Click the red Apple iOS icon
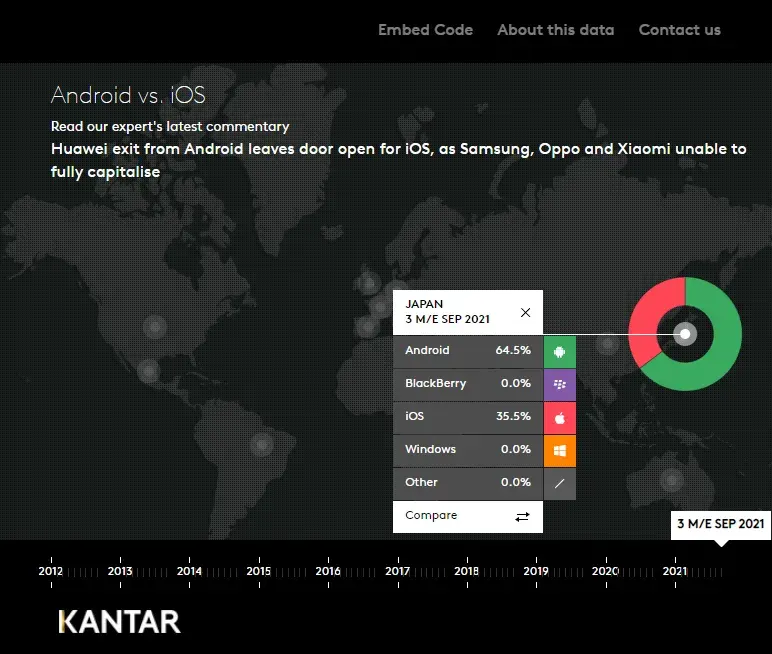 point(560,417)
